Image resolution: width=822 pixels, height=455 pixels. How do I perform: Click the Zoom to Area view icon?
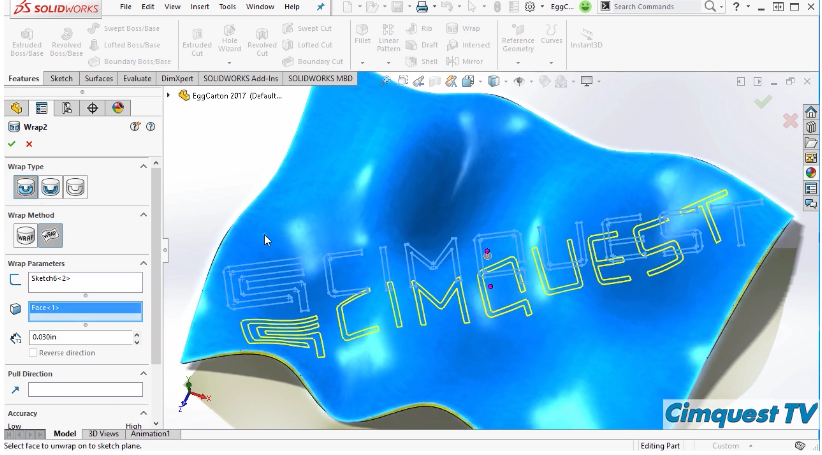click(x=403, y=81)
